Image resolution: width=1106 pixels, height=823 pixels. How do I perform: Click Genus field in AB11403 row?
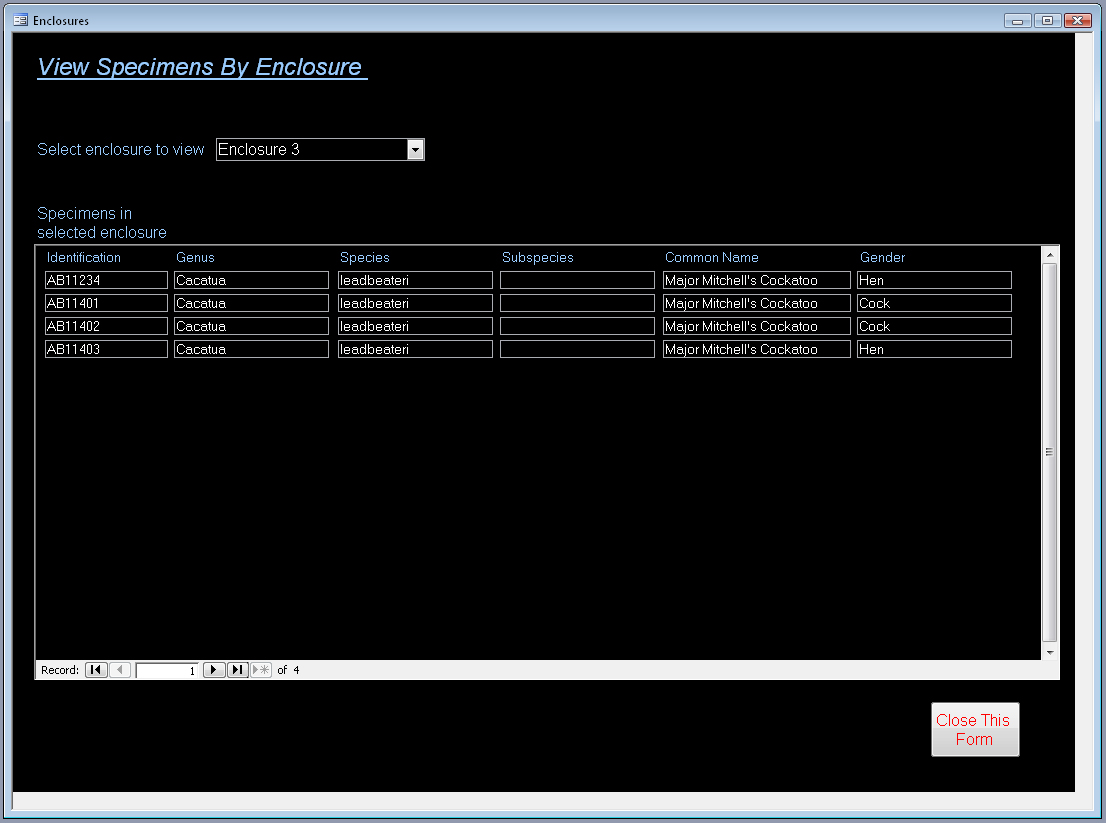point(251,349)
